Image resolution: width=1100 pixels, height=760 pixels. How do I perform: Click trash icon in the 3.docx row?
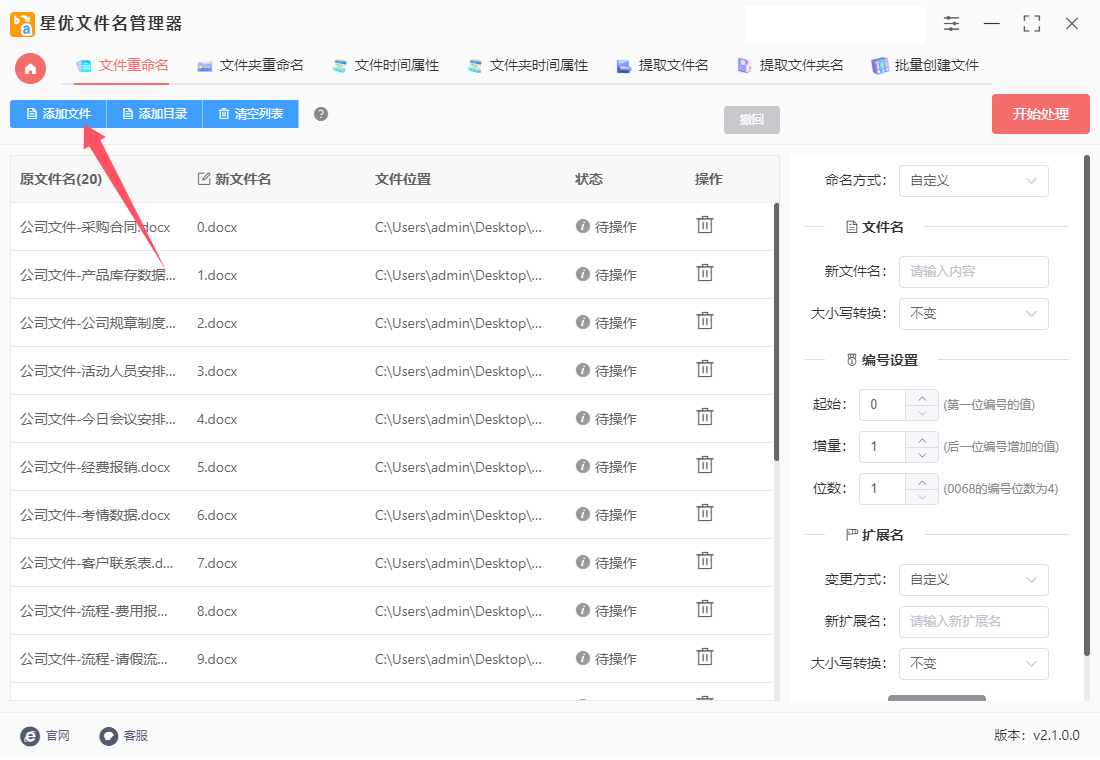(704, 369)
